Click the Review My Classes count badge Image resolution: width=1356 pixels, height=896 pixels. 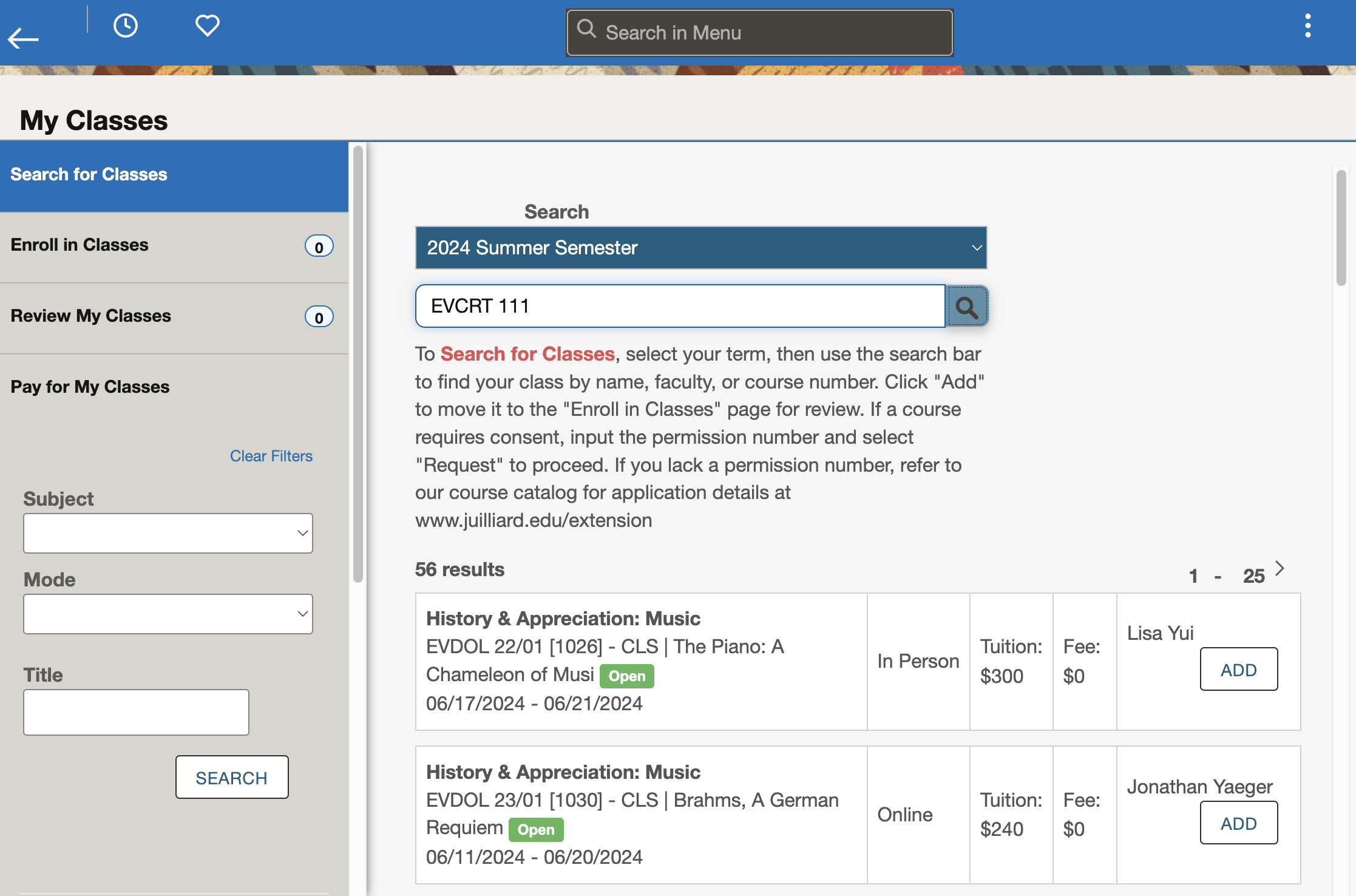pyautogui.click(x=319, y=317)
